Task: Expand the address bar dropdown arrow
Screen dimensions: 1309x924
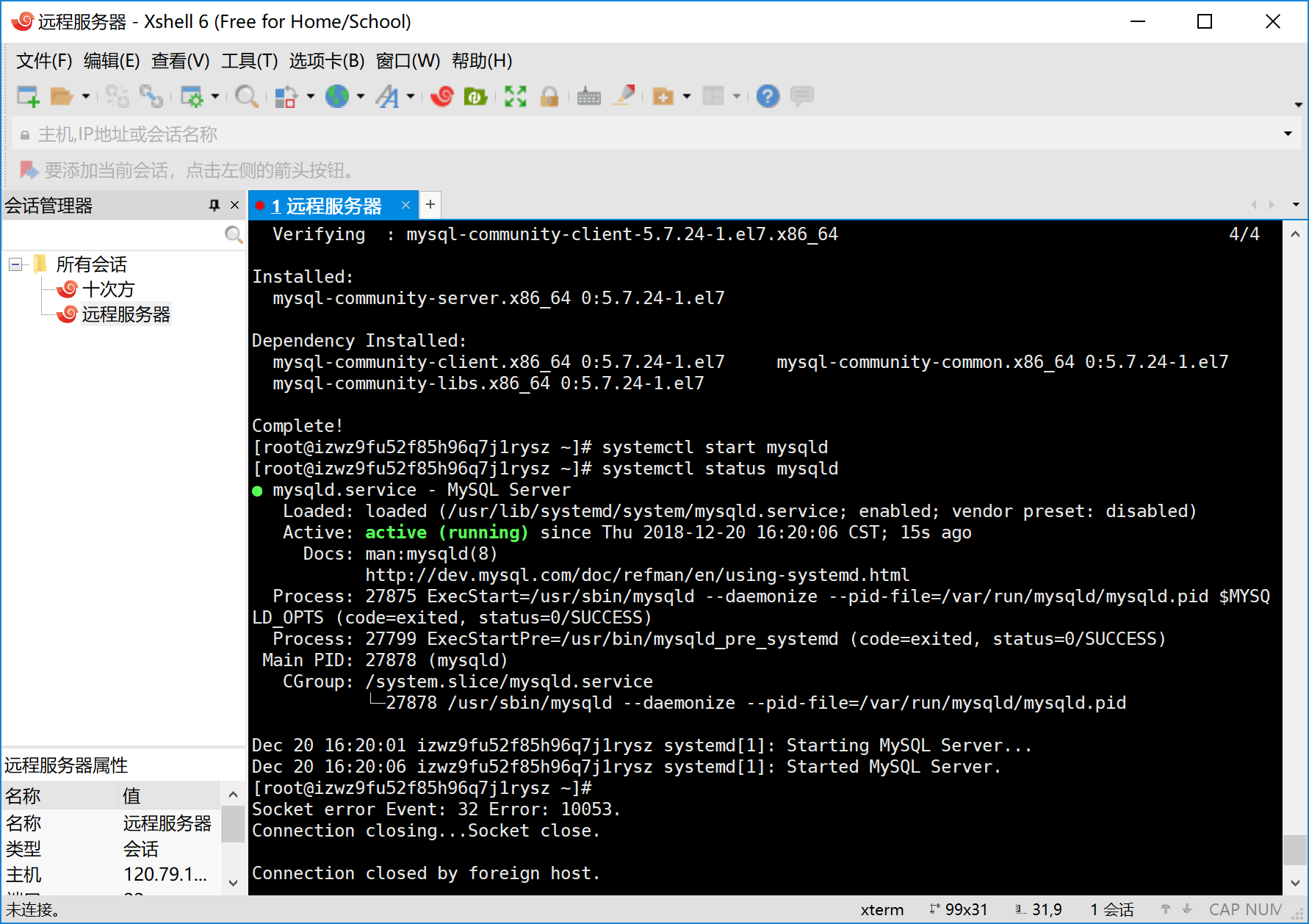Action: pos(1288,134)
